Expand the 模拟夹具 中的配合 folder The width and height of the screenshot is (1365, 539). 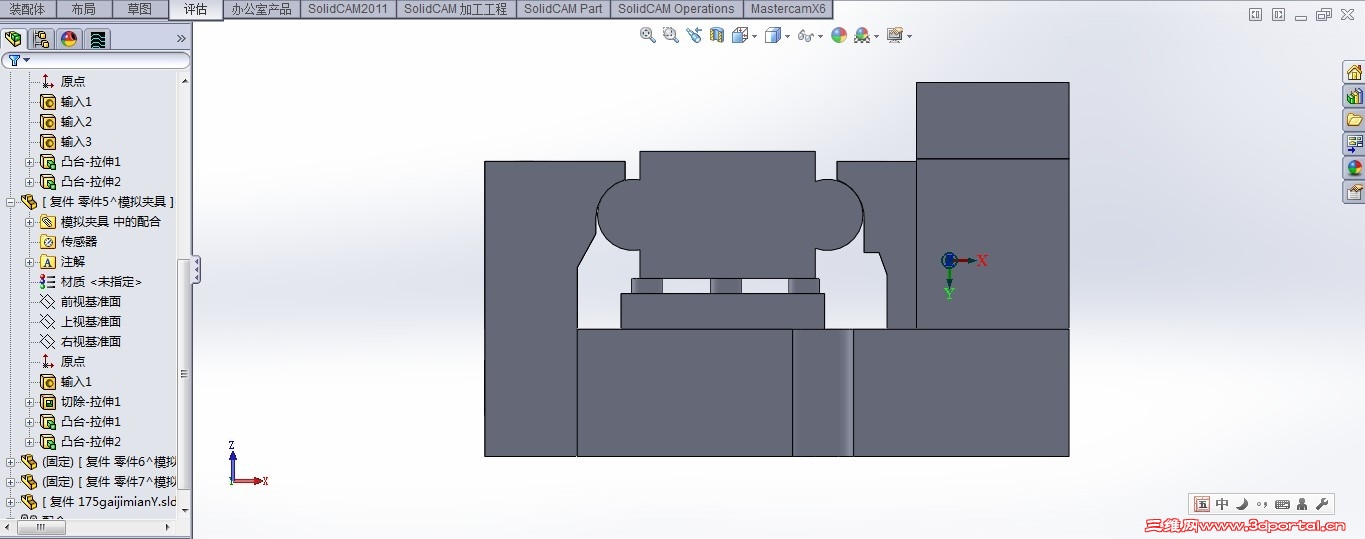(30, 222)
